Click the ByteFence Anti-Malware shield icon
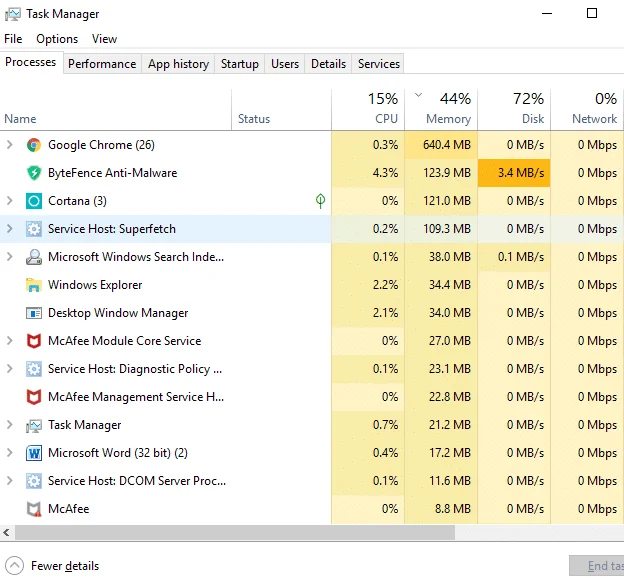Image resolution: width=624 pixels, height=578 pixels. pyautogui.click(x=34, y=173)
